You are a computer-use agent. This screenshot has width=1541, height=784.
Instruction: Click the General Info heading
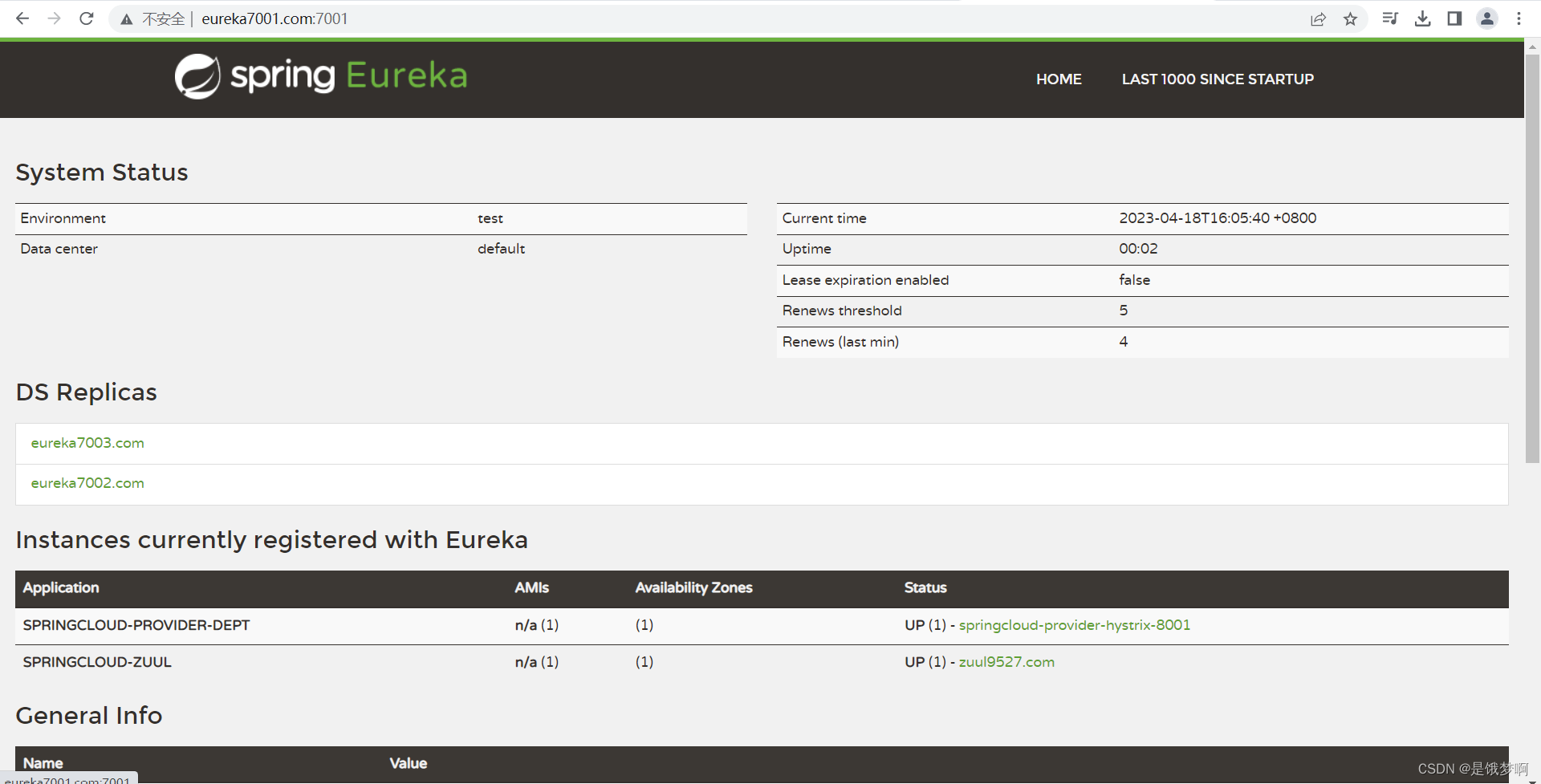click(88, 716)
